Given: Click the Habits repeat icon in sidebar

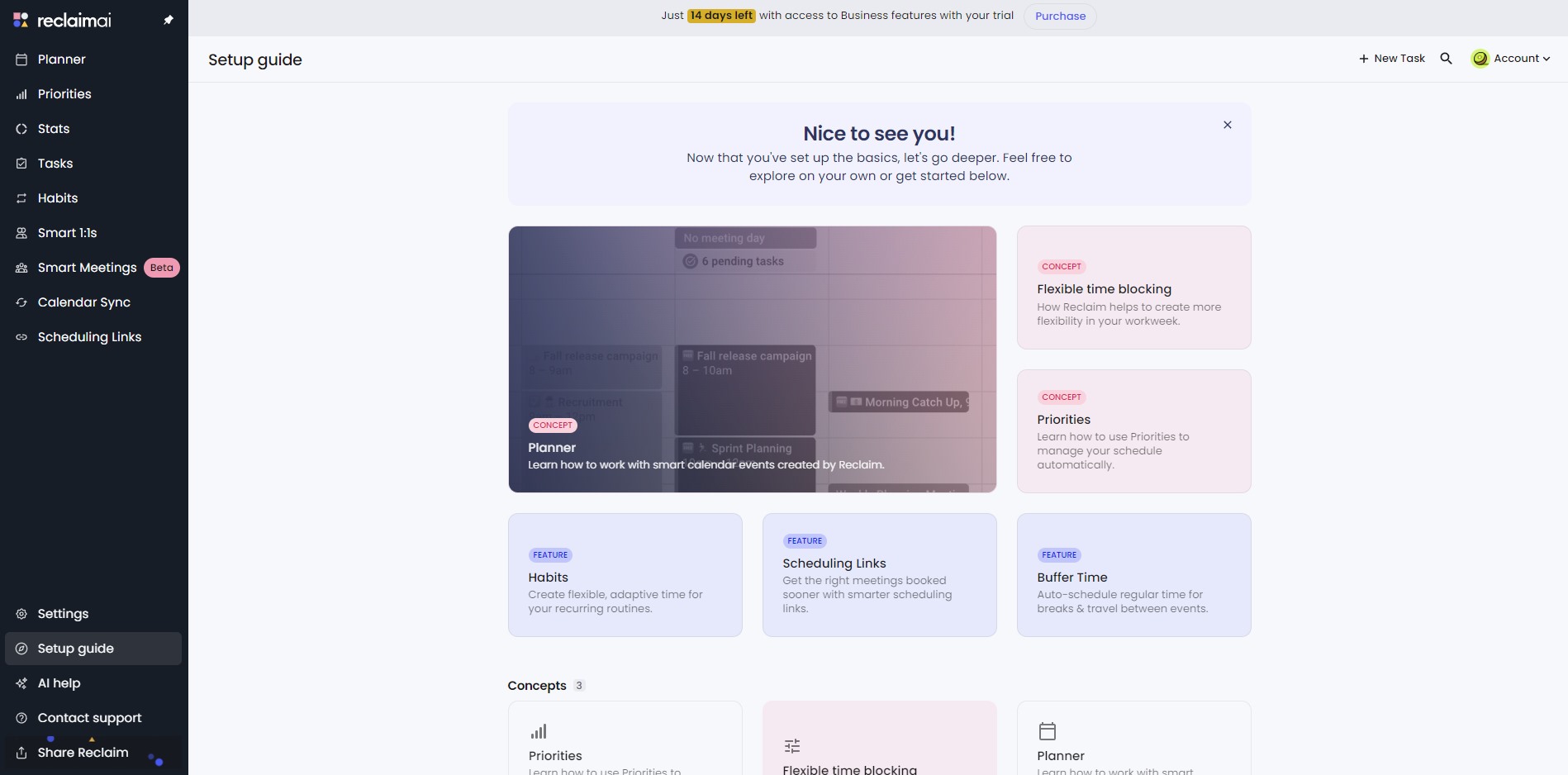Looking at the screenshot, I should tap(21, 198).
